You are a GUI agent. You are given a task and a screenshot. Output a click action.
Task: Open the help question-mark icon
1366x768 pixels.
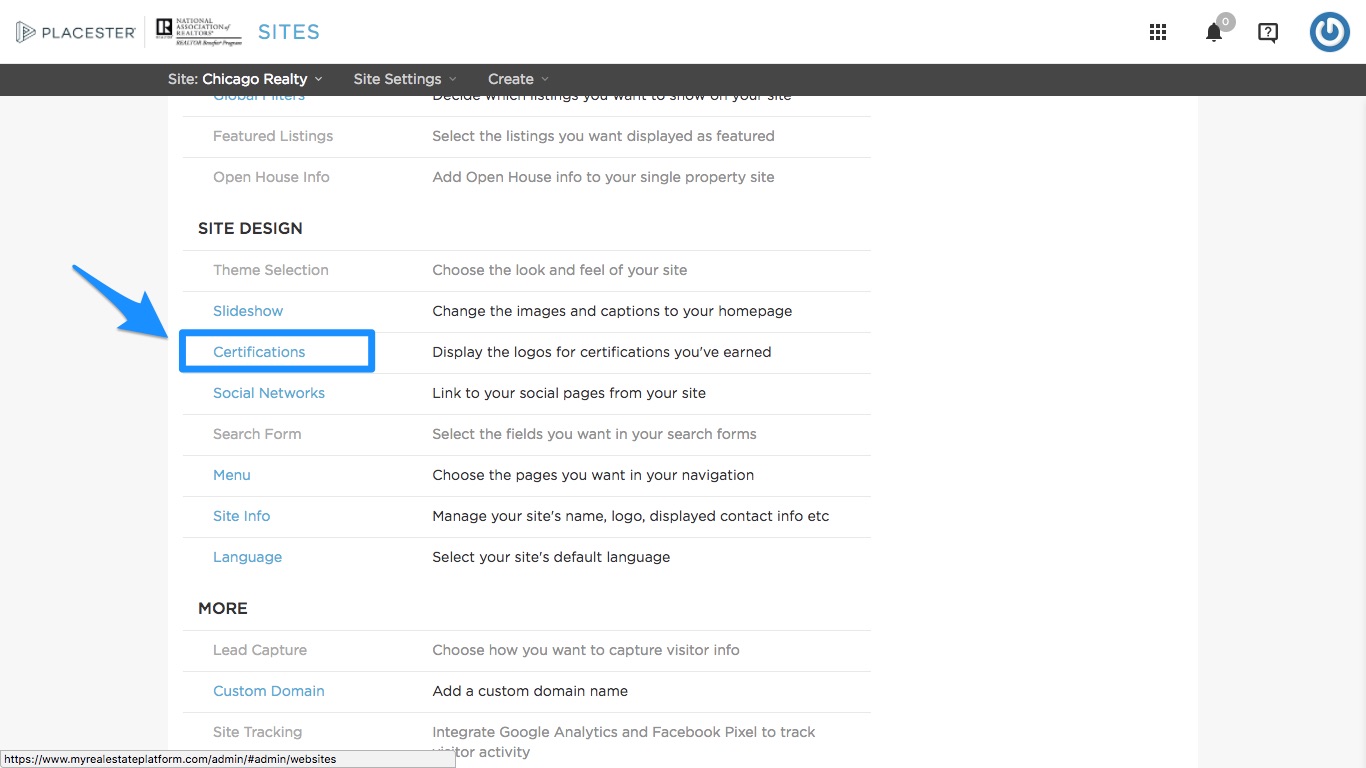[x=1268, y=32]
